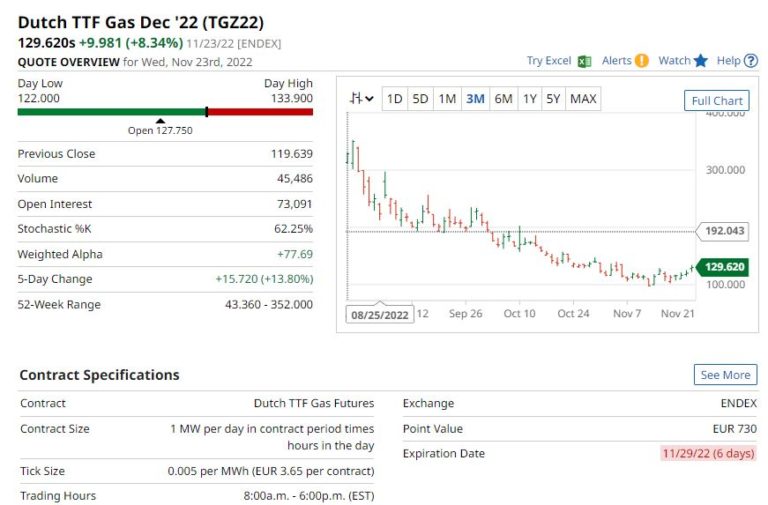Click the 08/25/2022 date marker on chart
This screenshot has width=768, height=505.
380,314
